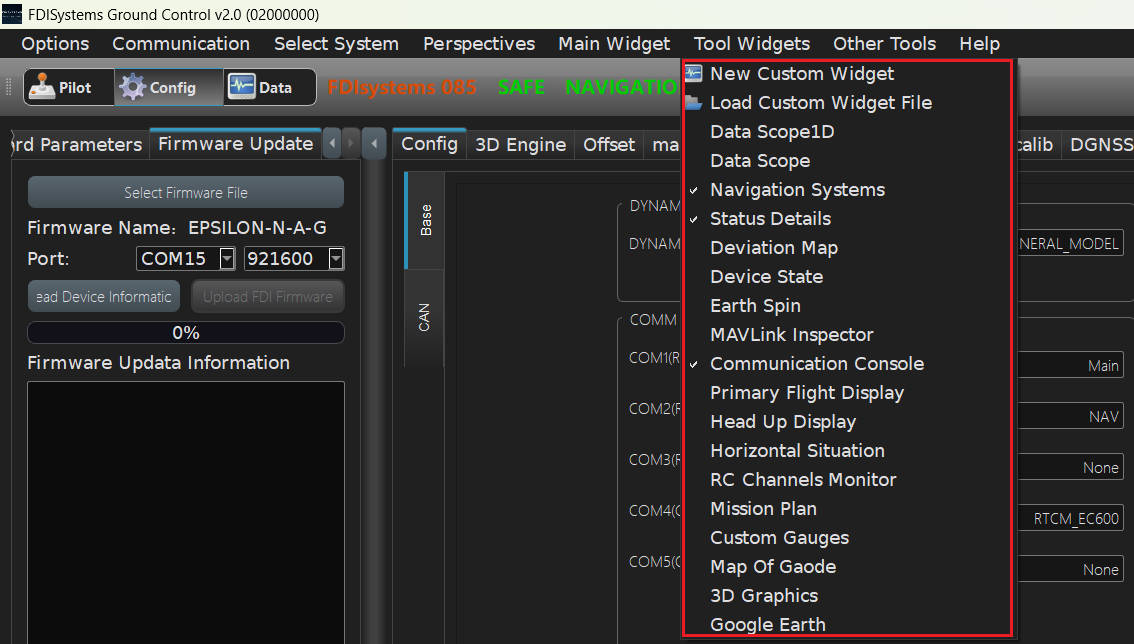Screen dimensions: 1134x644
Task: Open the GENERAL_MODEL dynamic model dropdown
Action: (x=1070, y=243)
